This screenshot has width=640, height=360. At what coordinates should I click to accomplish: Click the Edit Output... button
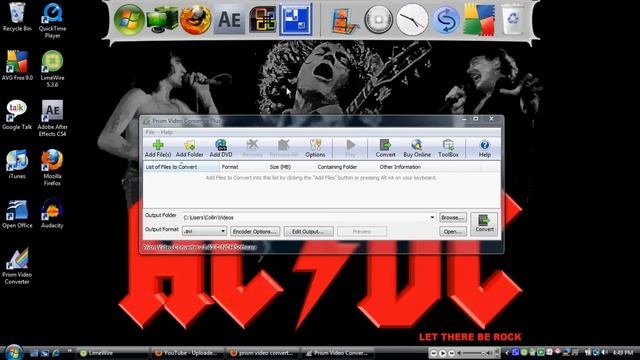click(x=309, y=231)
